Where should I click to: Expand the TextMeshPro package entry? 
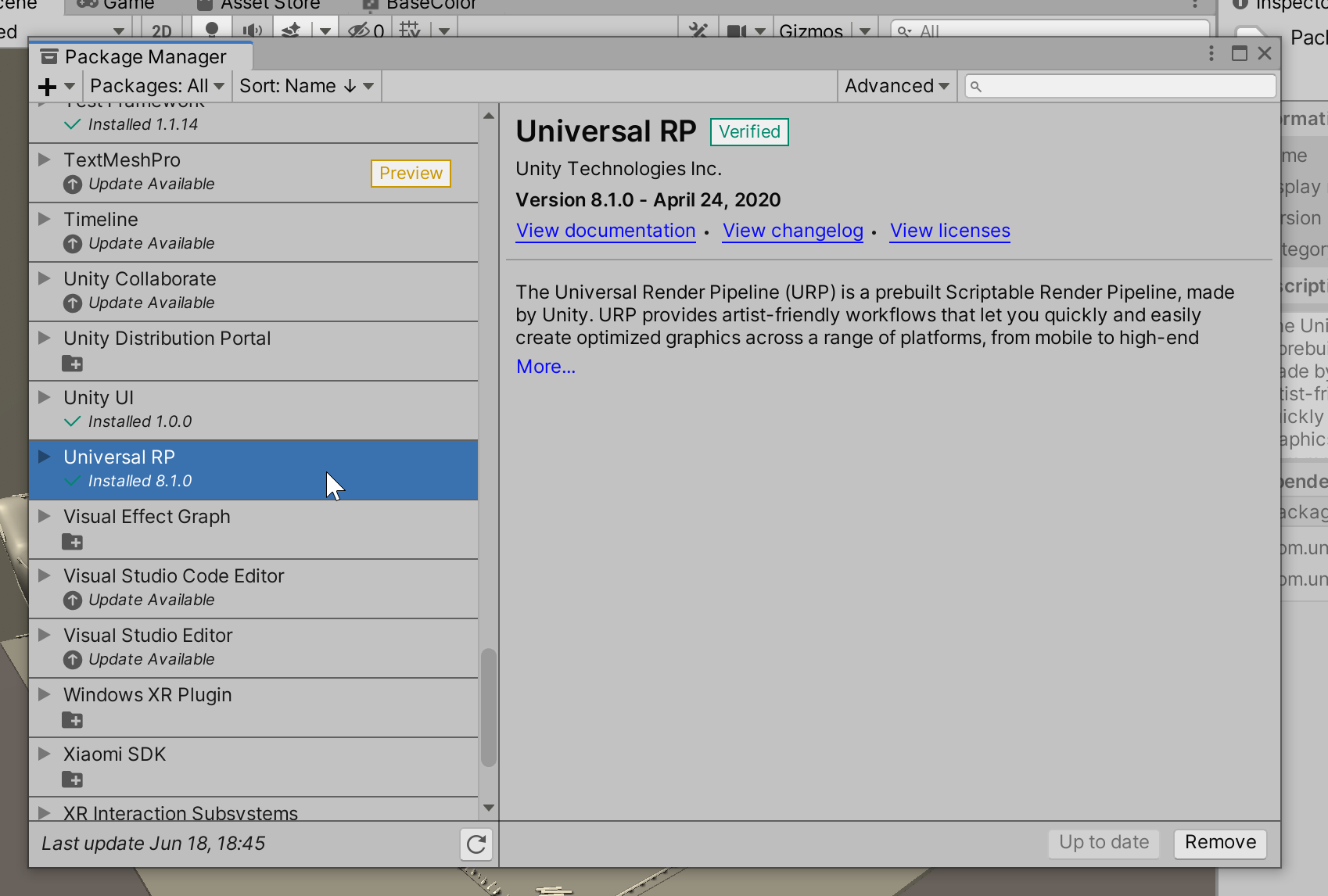[45, 159]
